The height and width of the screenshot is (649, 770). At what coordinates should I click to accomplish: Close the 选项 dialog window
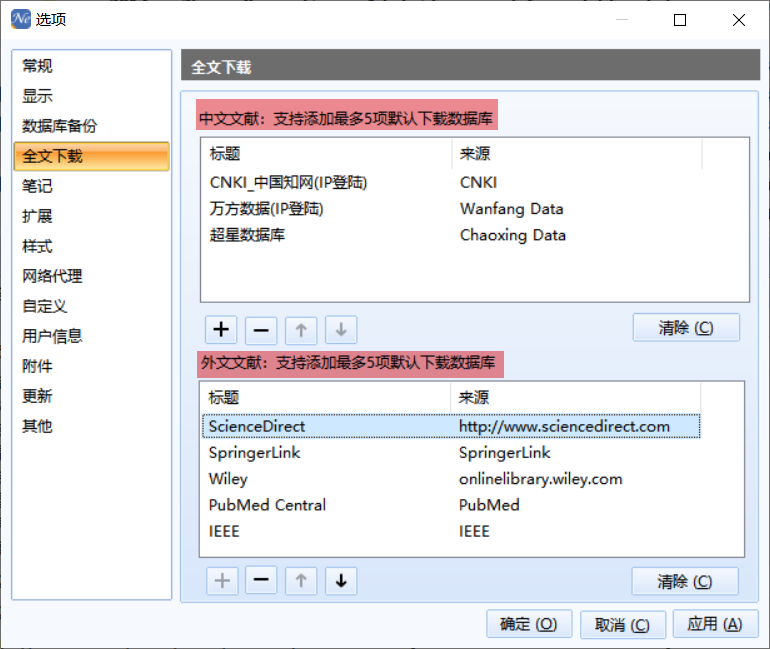pos(739,20)
